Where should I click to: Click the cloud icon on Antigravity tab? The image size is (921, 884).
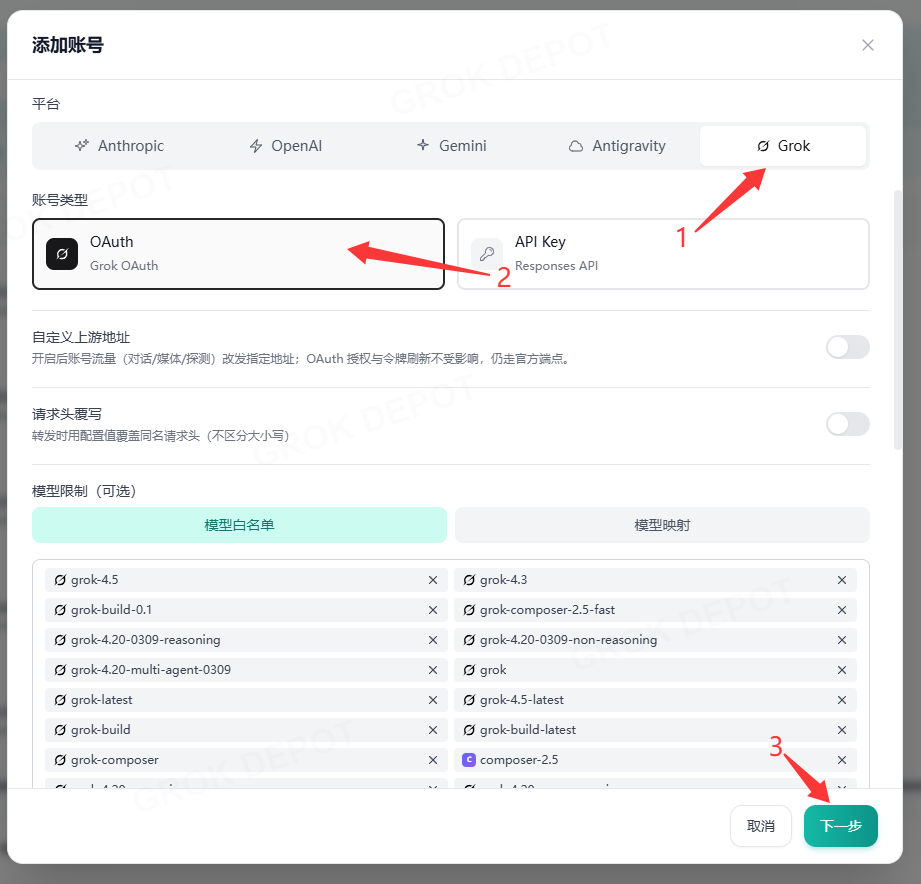pos(576,146)
